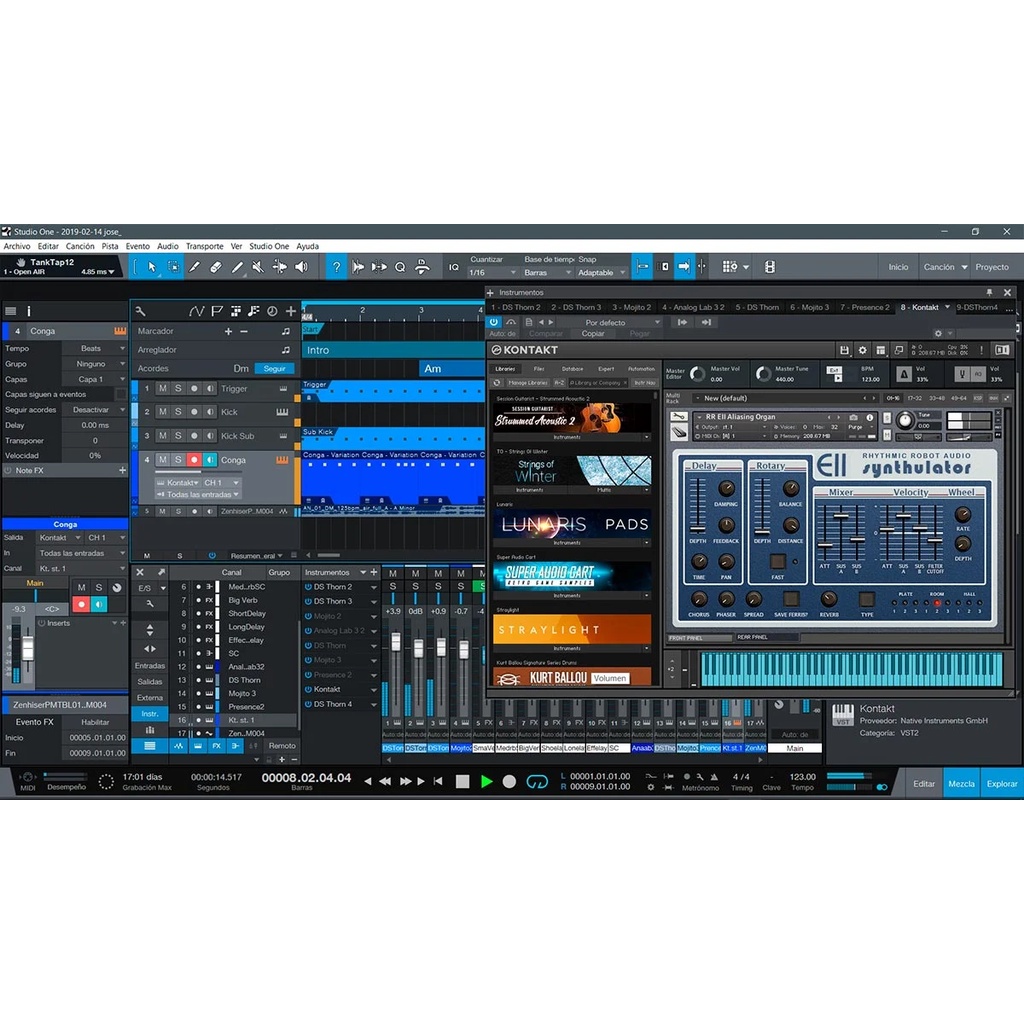Open the Tempo Beats dropdown

pyautogui.click(x=94, y=349)
